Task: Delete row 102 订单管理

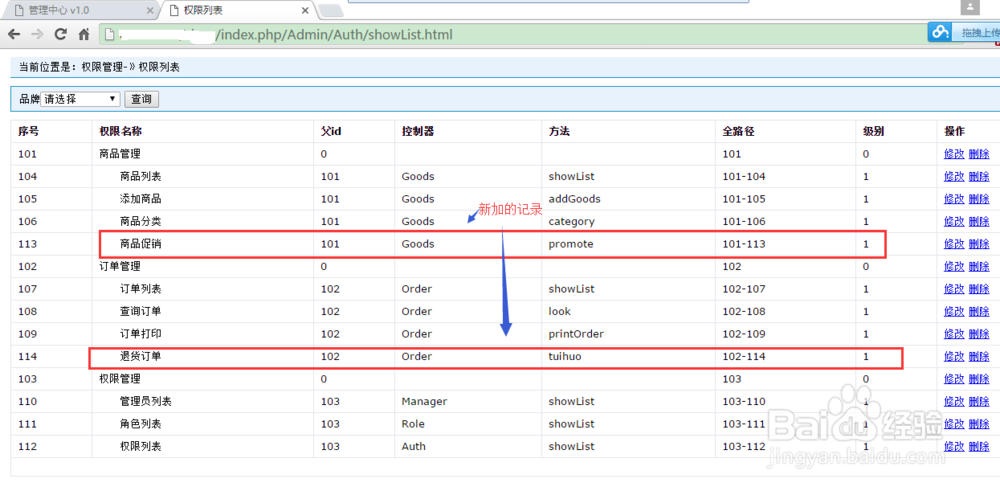Action: [x=978, y=267]
